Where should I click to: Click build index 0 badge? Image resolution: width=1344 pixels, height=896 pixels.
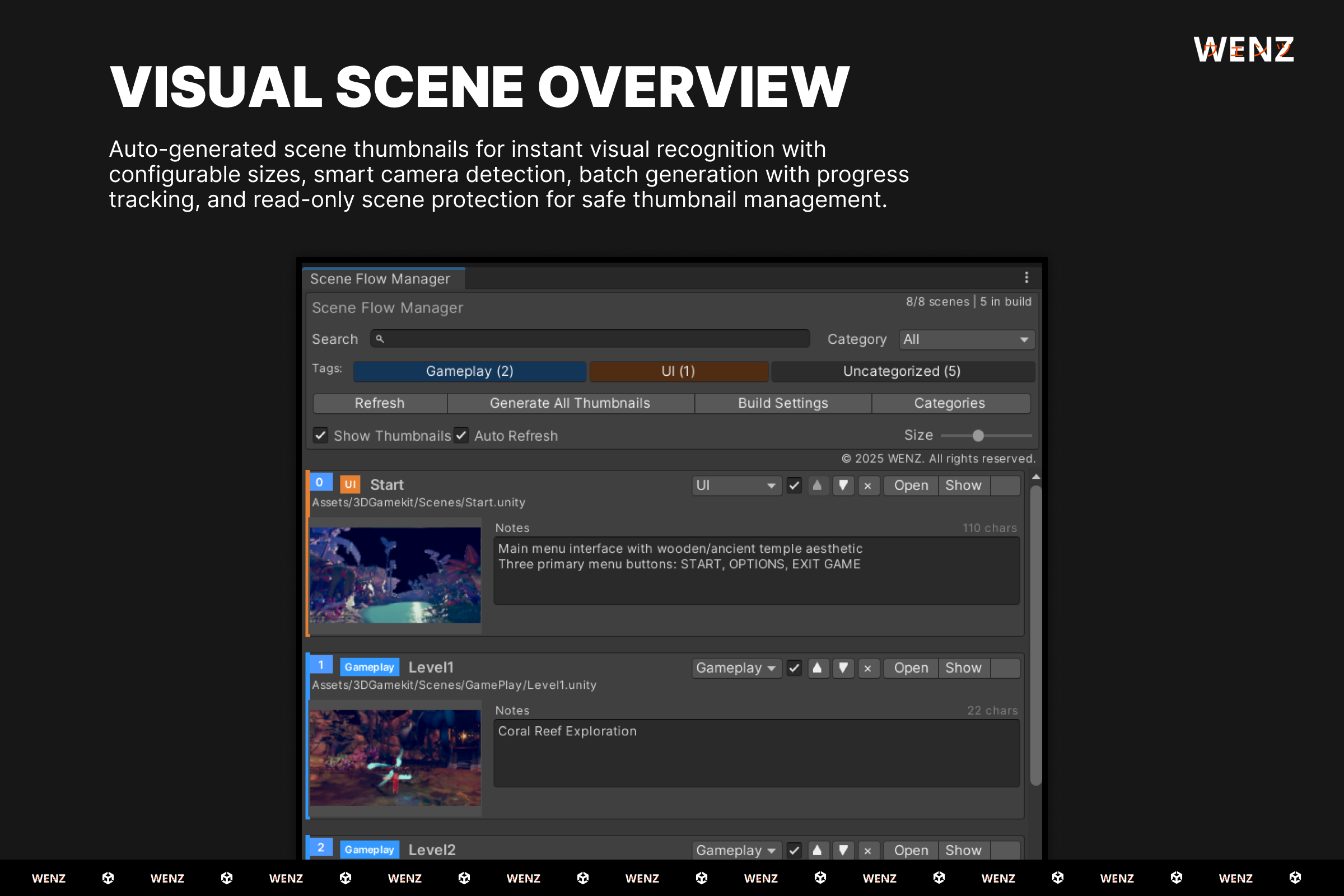pyautogui.click(x=320, y=482)
